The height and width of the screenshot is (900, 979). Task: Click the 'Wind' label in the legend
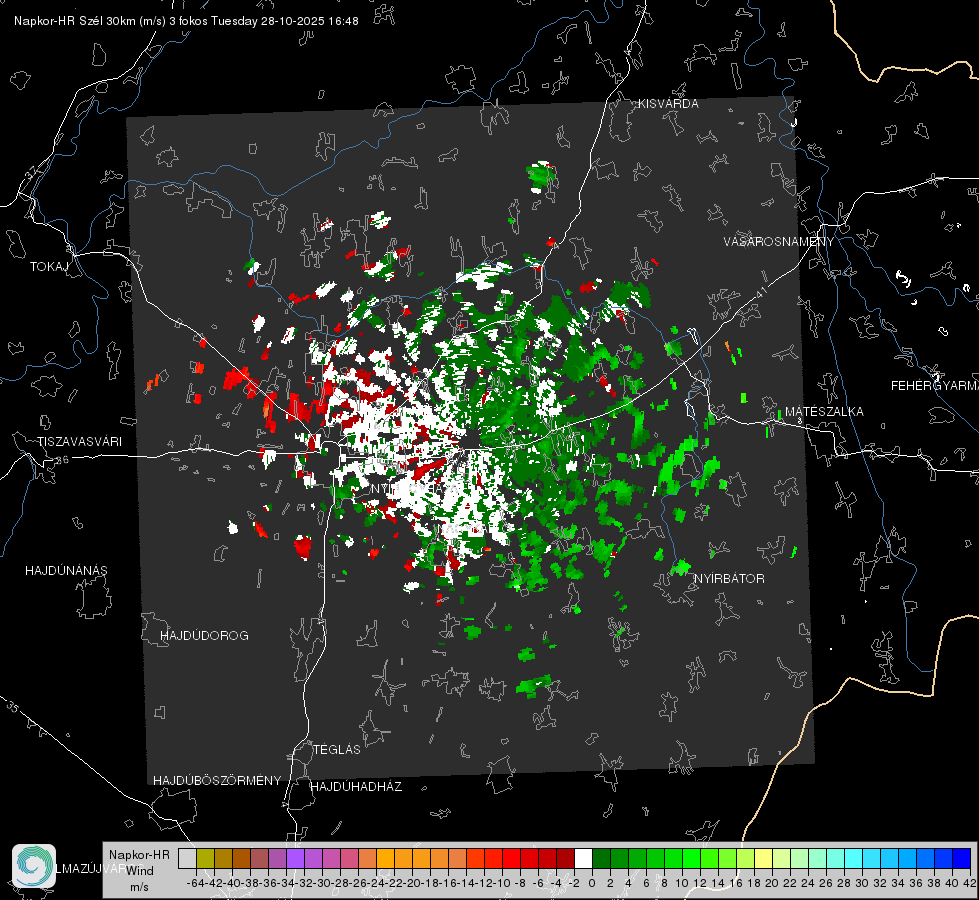140,871
